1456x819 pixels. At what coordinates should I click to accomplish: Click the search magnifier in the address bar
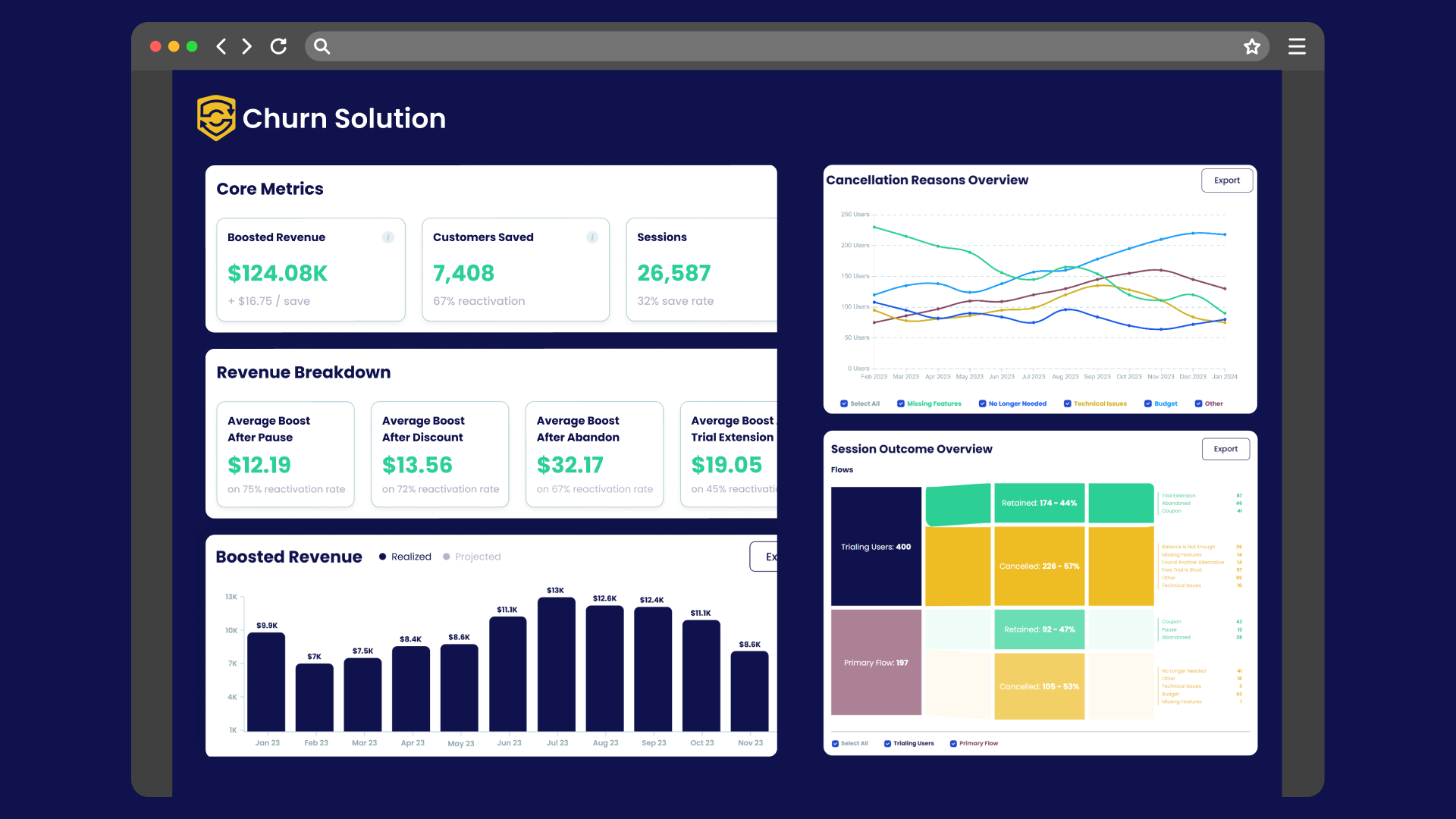[322, 46]
